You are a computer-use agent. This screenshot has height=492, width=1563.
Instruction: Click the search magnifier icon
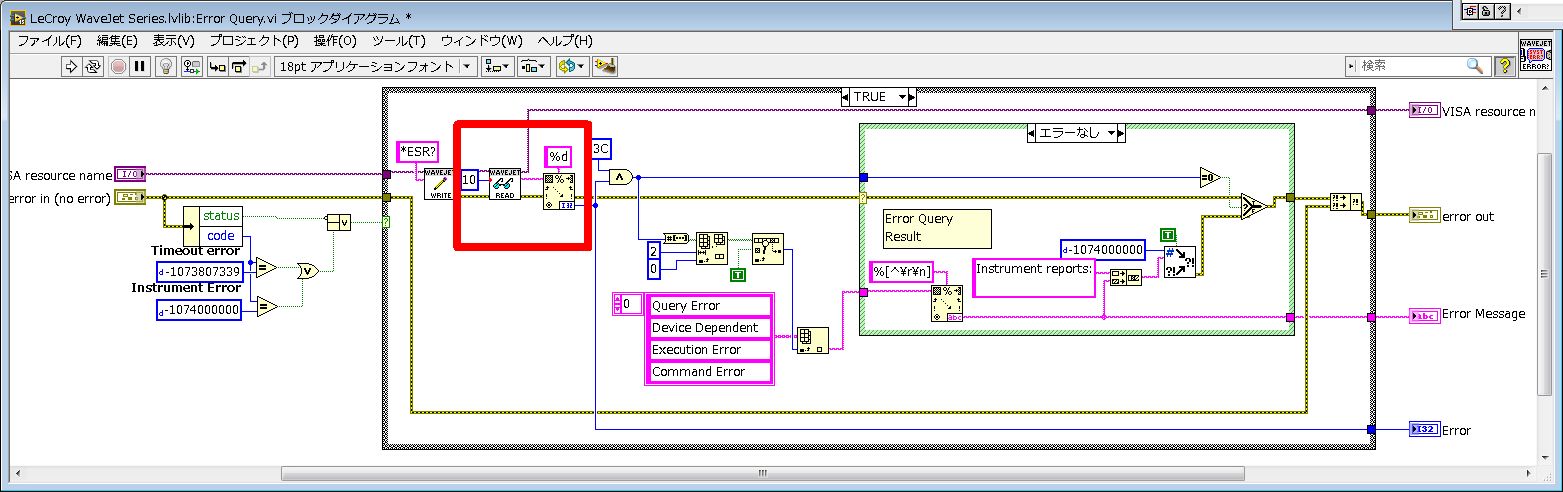pyautogui.click(x=1475, y=66)
